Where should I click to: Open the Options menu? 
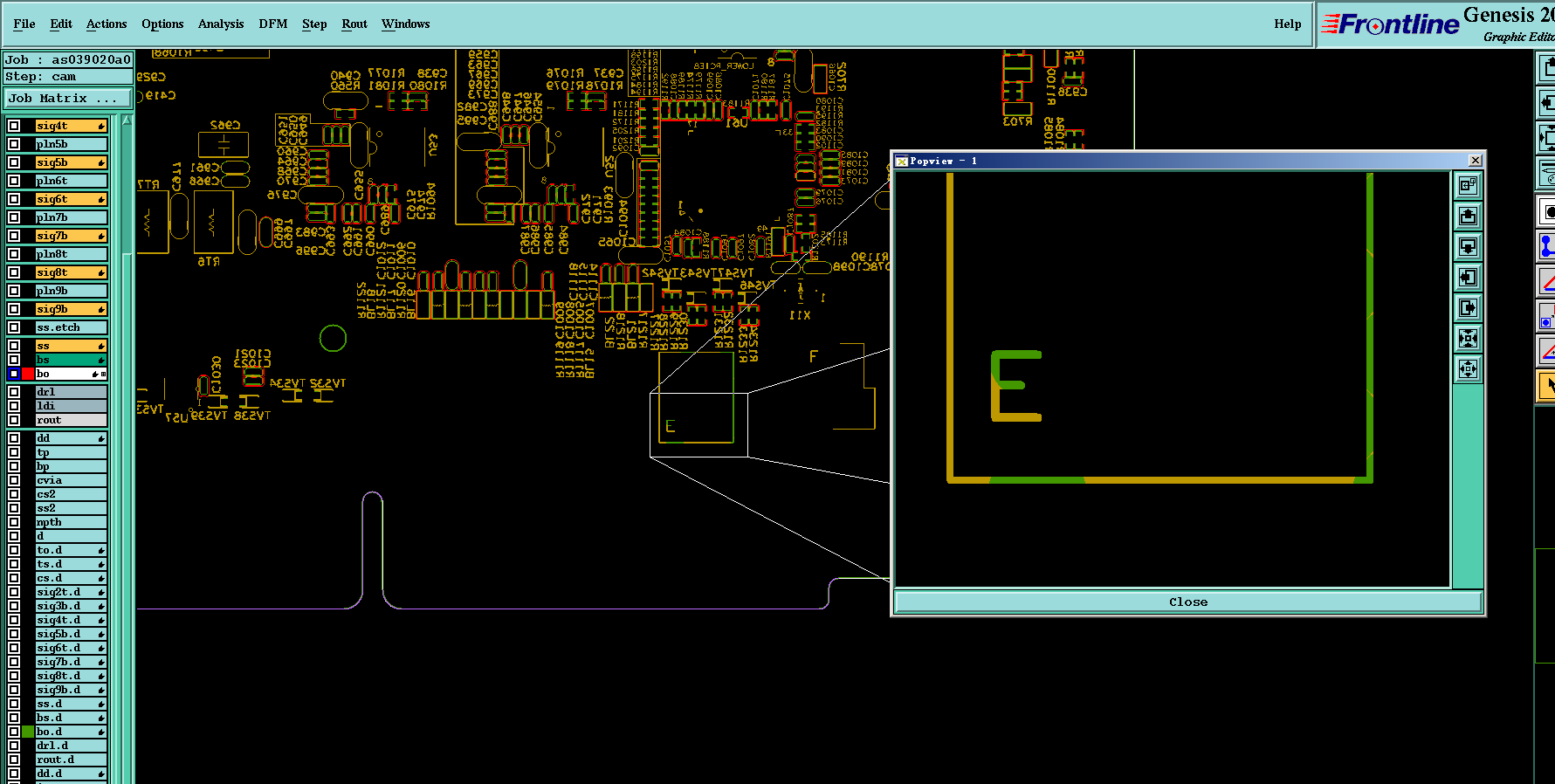[162, 24]
